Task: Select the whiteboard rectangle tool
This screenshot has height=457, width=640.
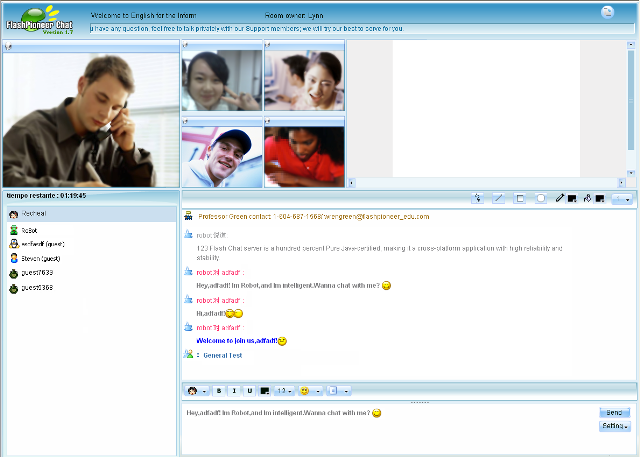Action: 520,199
